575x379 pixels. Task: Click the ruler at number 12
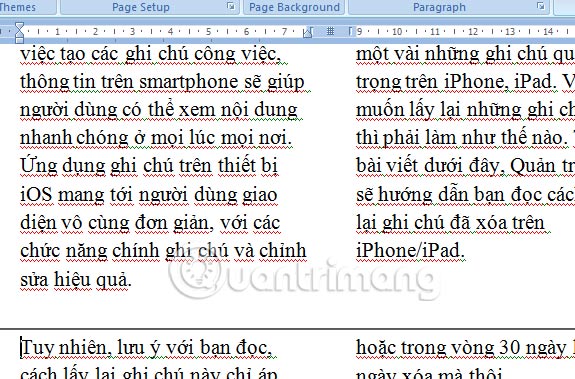472,32
